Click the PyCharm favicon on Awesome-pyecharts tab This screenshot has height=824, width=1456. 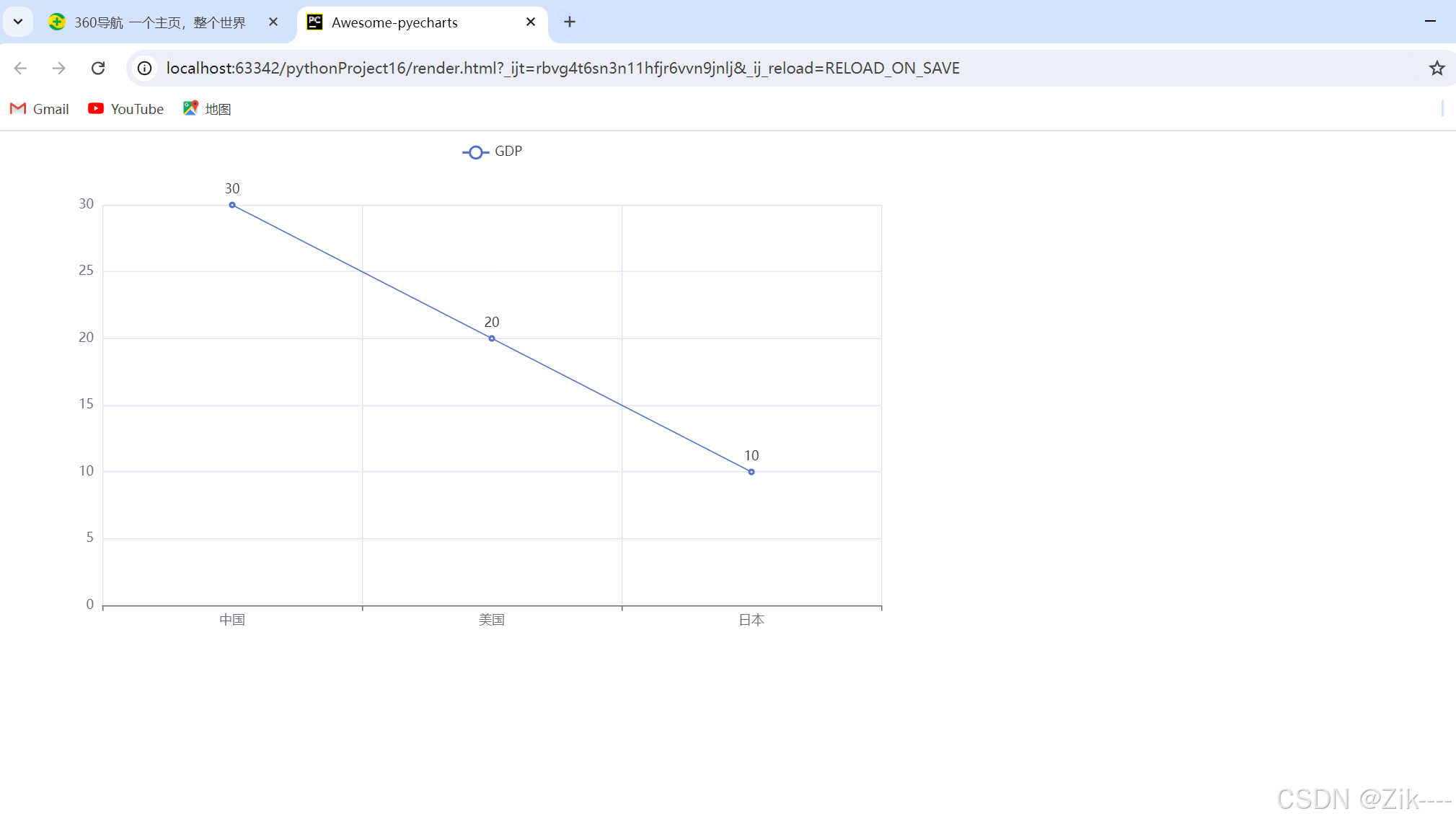pyautogui.click(x=315, y=22)
